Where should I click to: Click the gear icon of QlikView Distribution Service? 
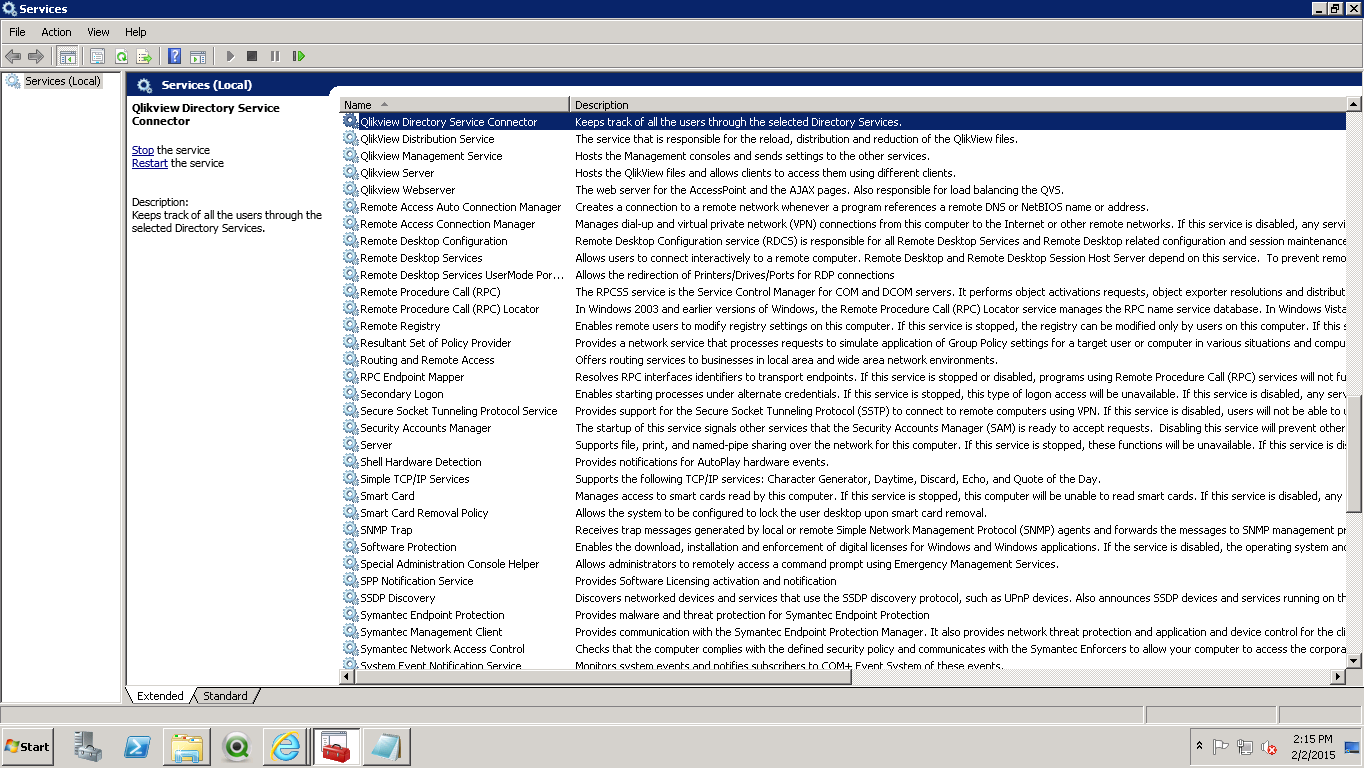[x=350, y=139]
